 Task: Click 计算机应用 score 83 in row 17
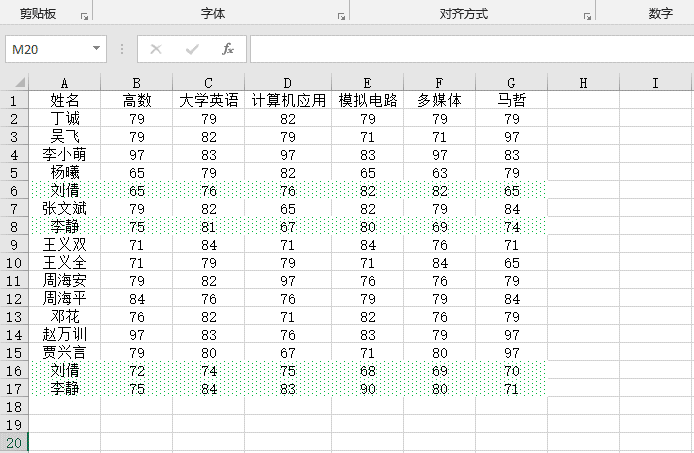pos(288,389)
